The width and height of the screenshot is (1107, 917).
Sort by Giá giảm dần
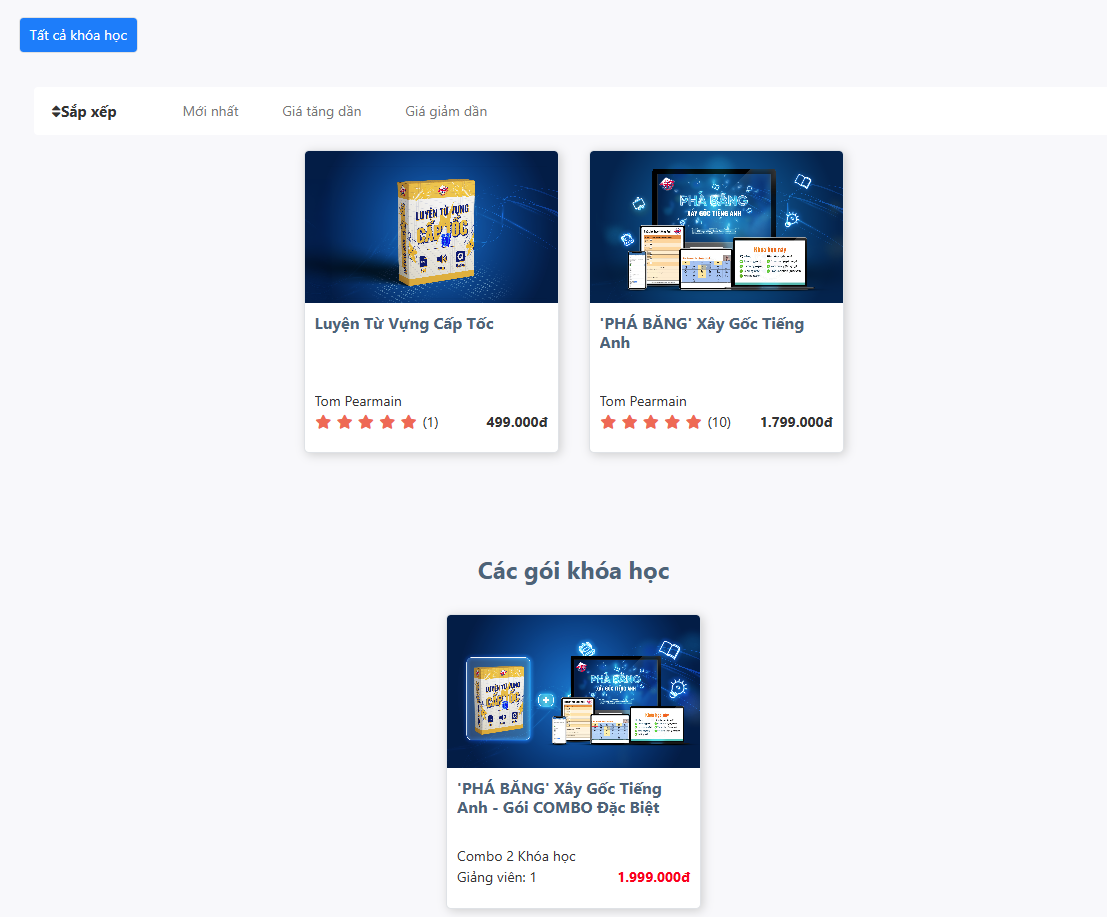point(446,111)
